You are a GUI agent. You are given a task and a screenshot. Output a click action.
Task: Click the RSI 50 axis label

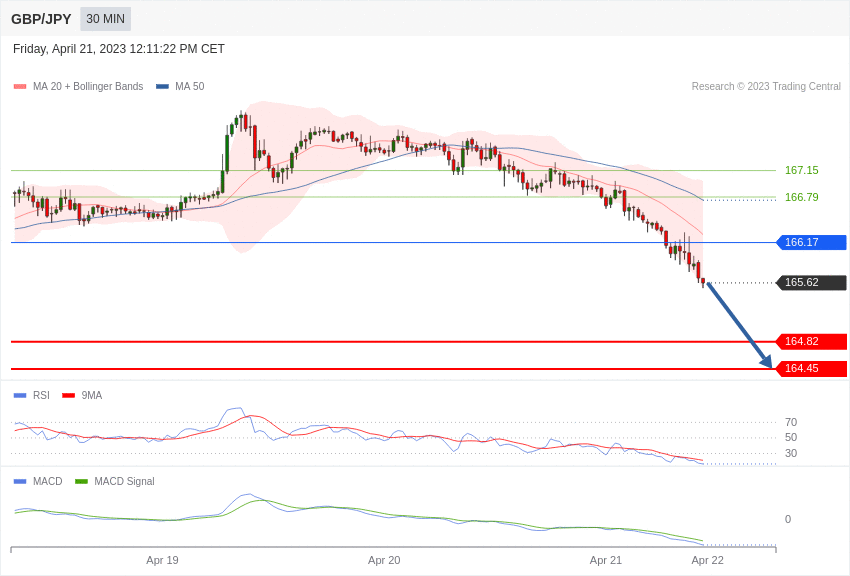click(791, 437)
